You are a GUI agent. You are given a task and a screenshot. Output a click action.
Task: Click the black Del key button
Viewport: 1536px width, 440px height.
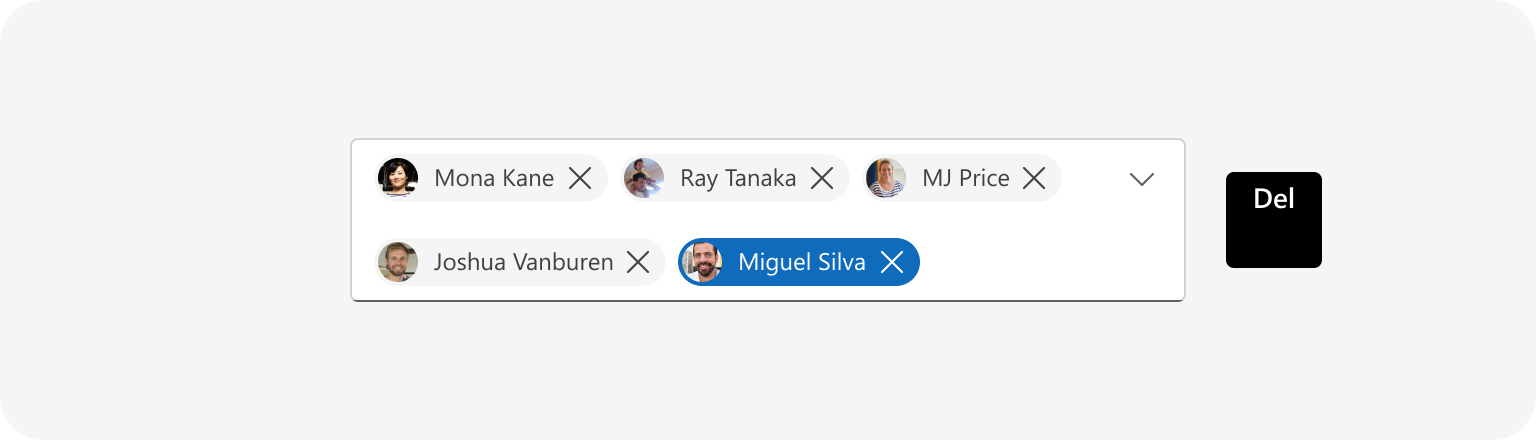tap(1274, 220)
